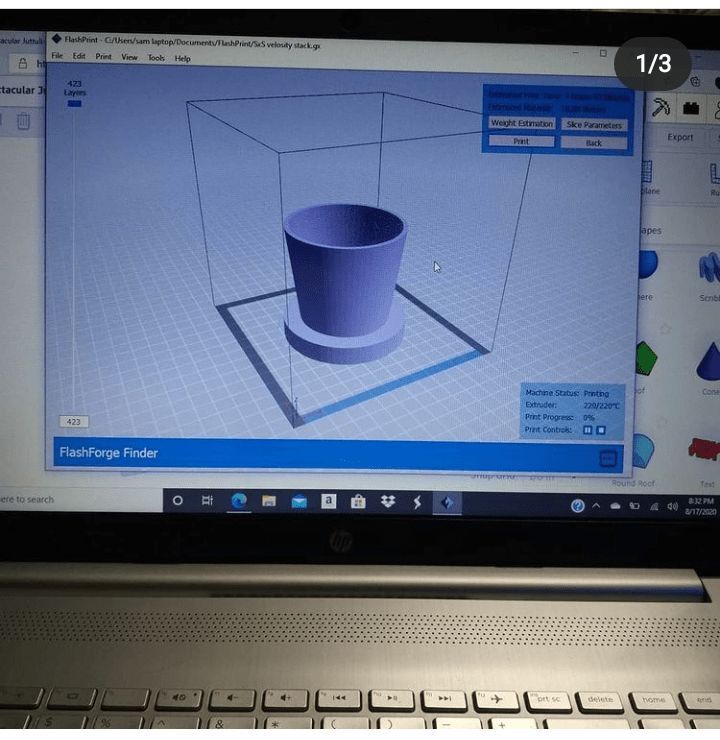720x740 pixels.
Task: Click the trash delete icon in Tinkercad
Action: pyautogui.click(x=24, y=121)
